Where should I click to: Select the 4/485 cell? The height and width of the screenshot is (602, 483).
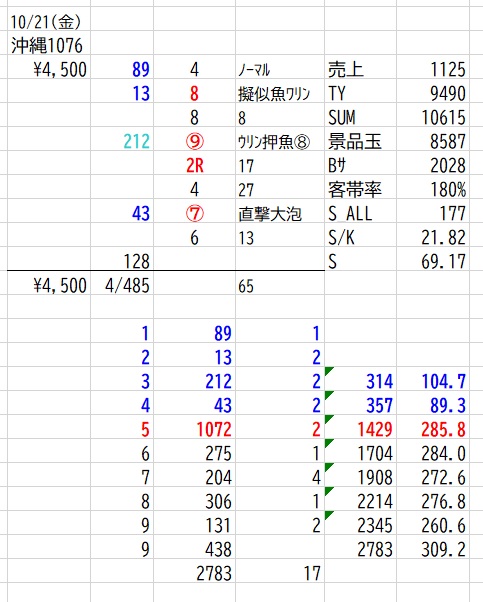pos(127,286)
